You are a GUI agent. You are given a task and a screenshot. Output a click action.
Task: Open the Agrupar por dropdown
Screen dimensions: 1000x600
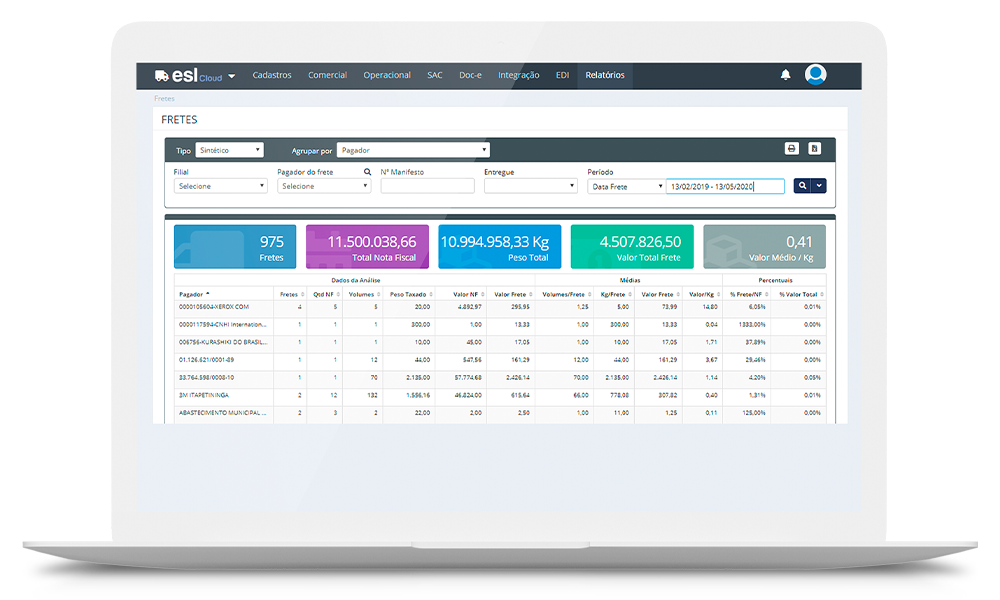tap(413, 150)
